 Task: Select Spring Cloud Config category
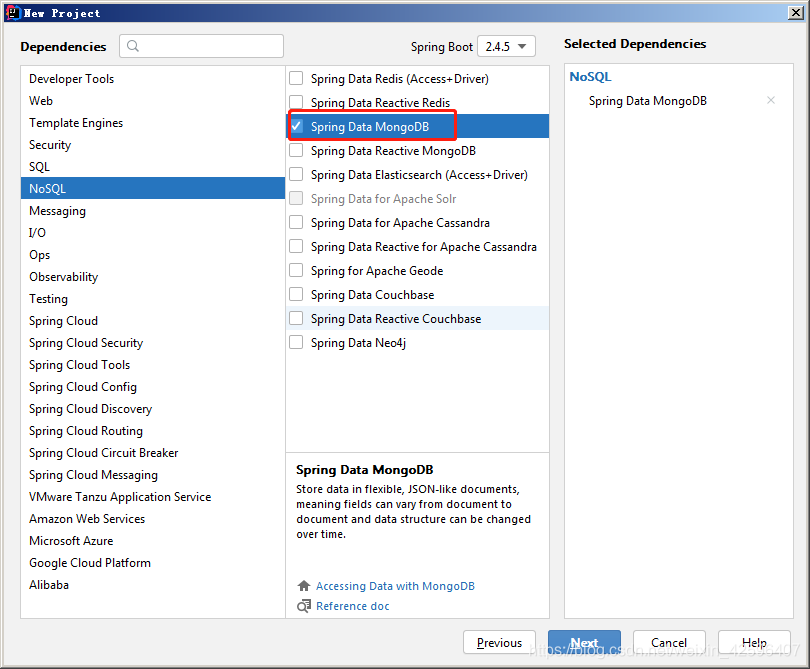tap(153, 387)
